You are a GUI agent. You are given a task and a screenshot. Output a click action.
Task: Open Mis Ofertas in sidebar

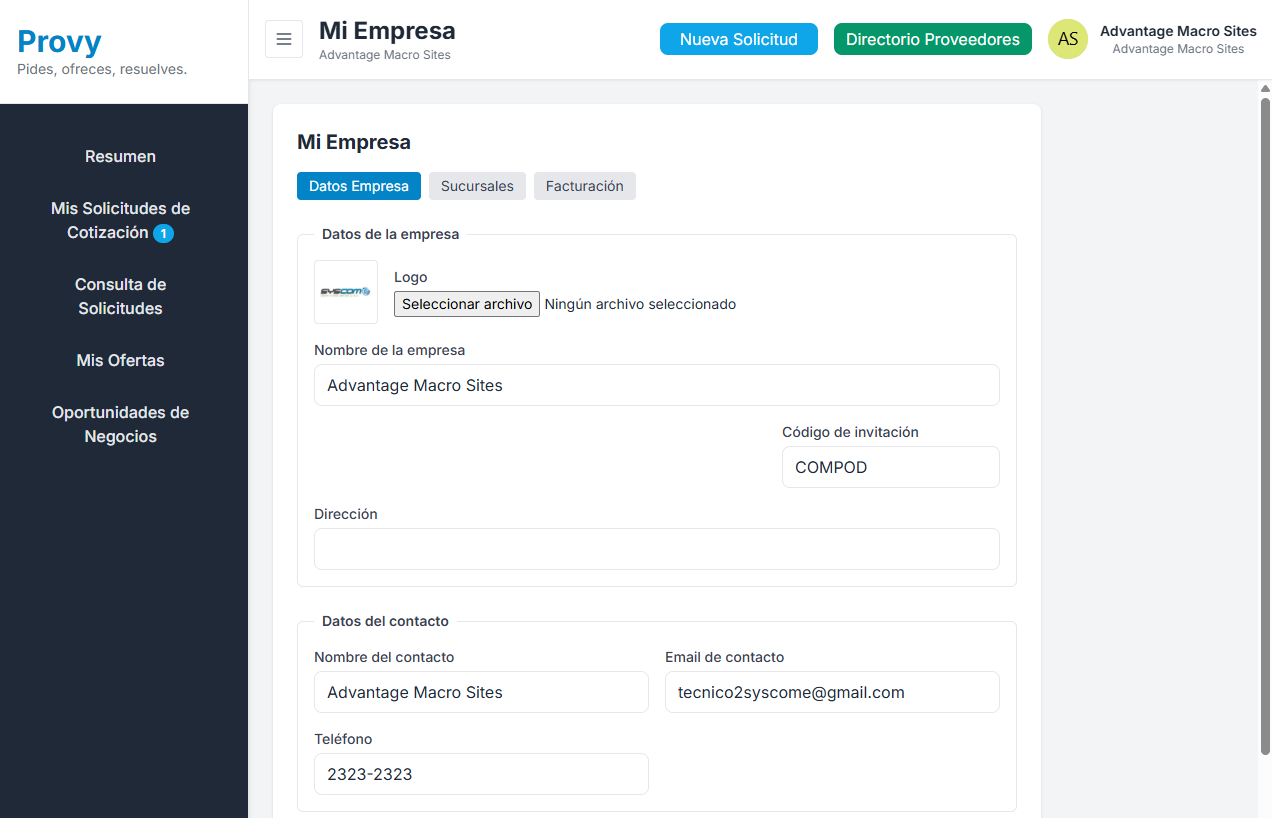tap(120, 360)
